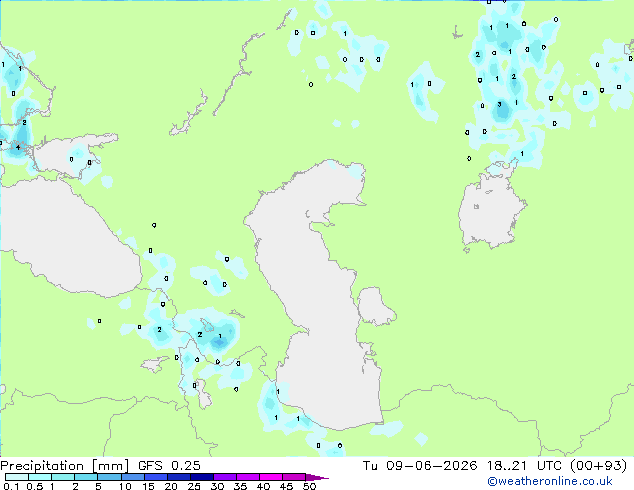
Task: Click the "3" precipitation value in the northeast cluster
Action: (x=499, y=104)
